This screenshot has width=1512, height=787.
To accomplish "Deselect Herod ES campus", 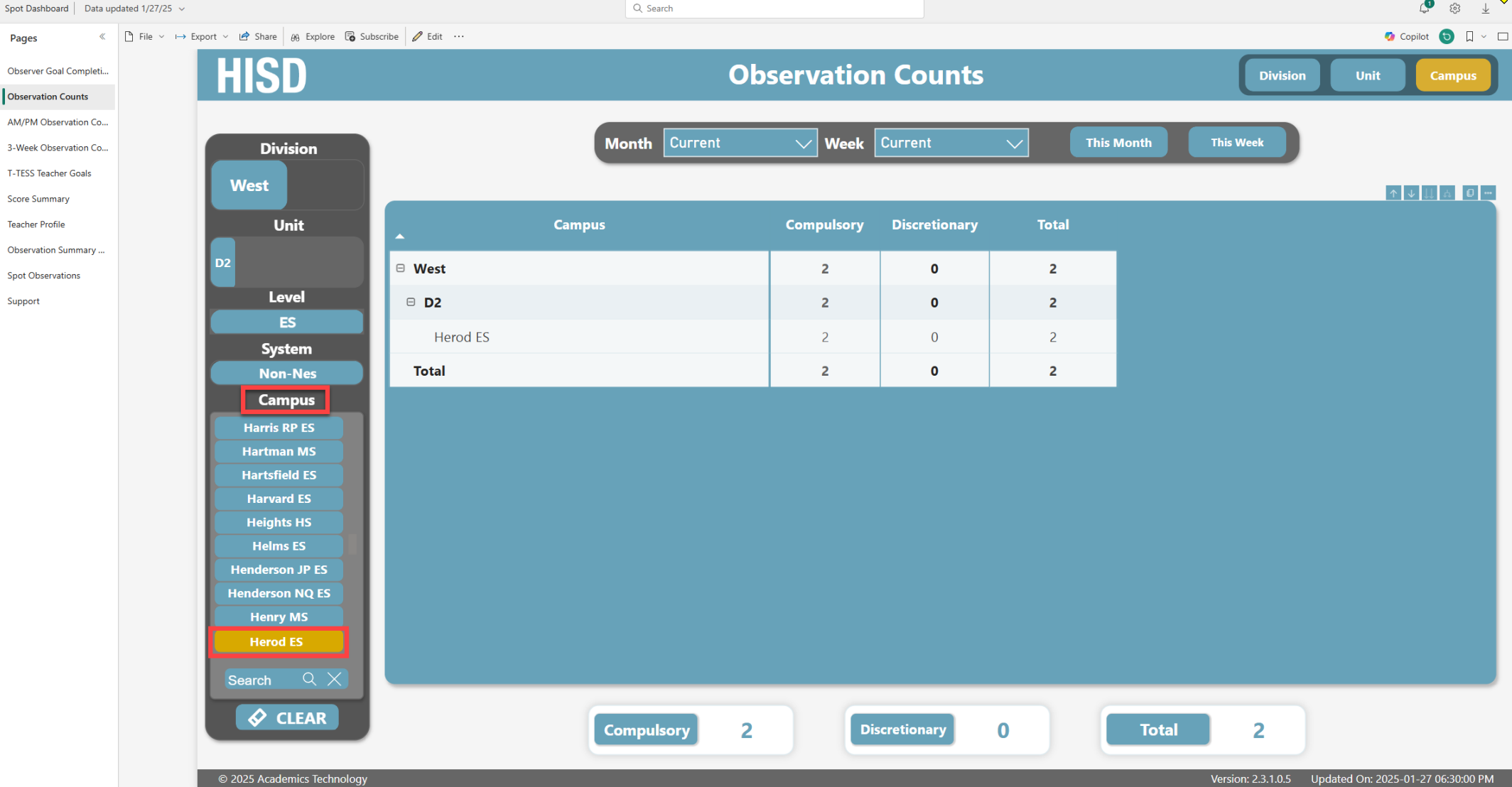I will click(279, 641).
